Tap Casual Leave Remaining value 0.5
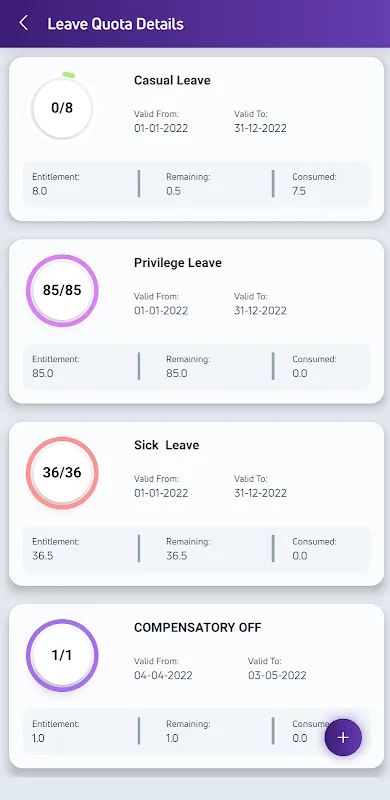Viewport: 390px width, 800px height. tap(173, 191)
